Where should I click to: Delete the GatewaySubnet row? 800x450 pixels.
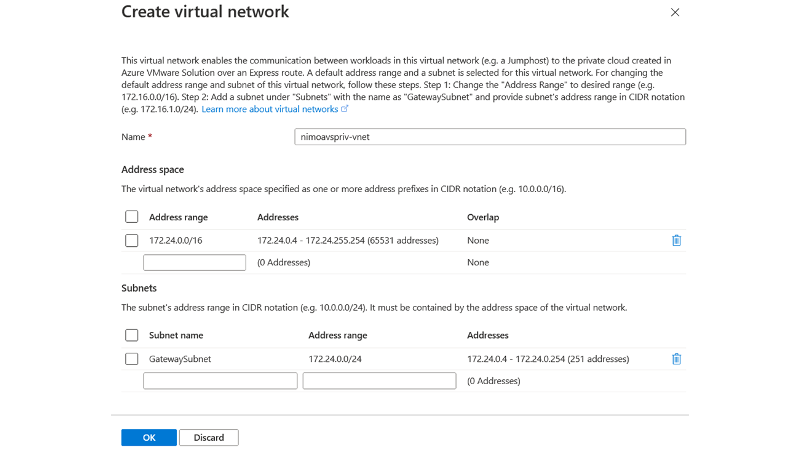(677, 359)
